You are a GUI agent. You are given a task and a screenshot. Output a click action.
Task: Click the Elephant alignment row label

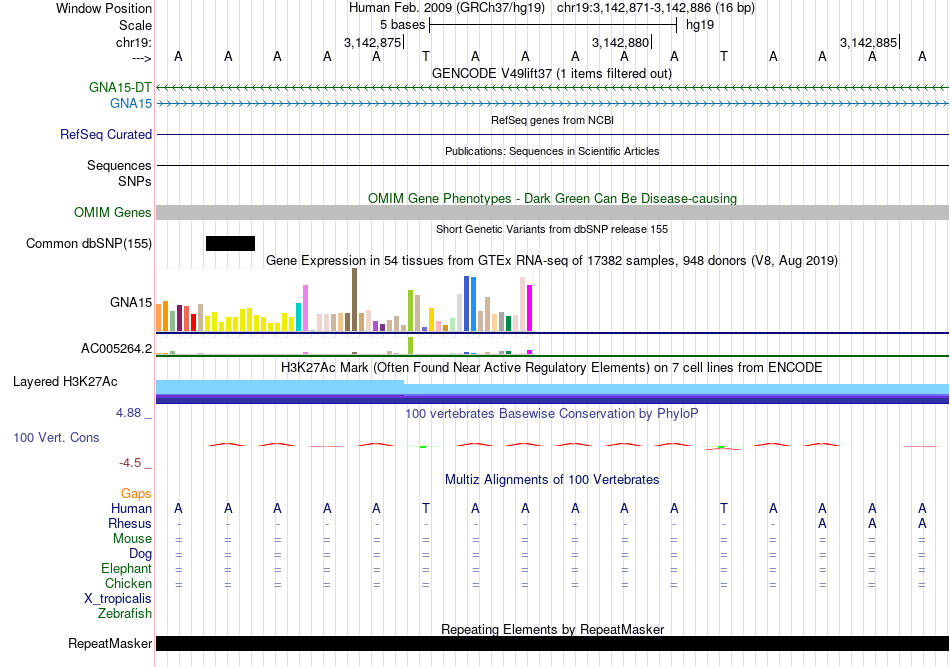(x=126, y=568)
